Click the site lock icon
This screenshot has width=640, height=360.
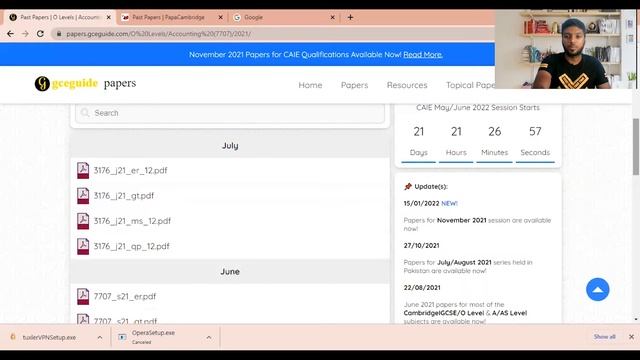(59, 34)
